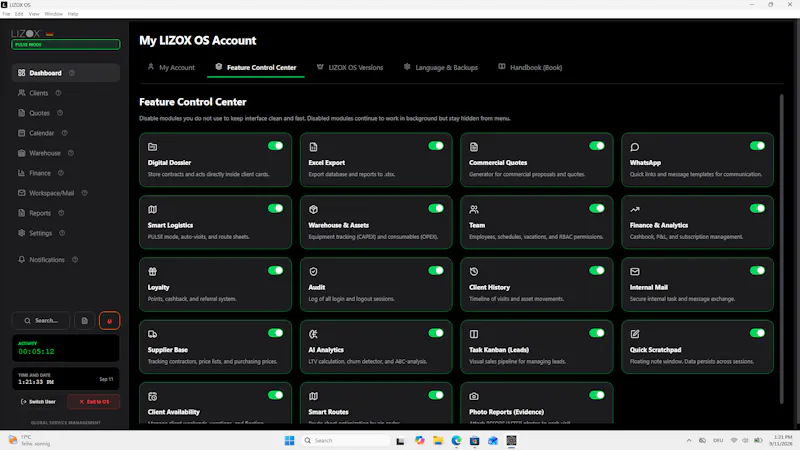Turn off the Team module toggle

pos(597,208)
